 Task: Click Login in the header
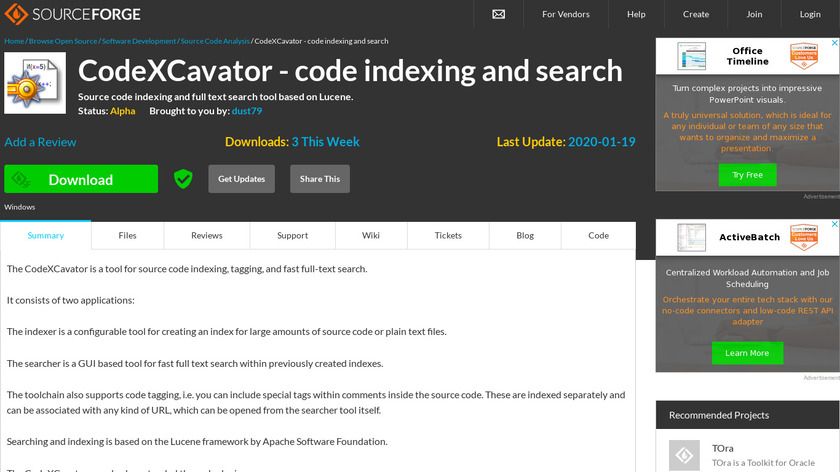pyautogui.click(x=810, y=14)
